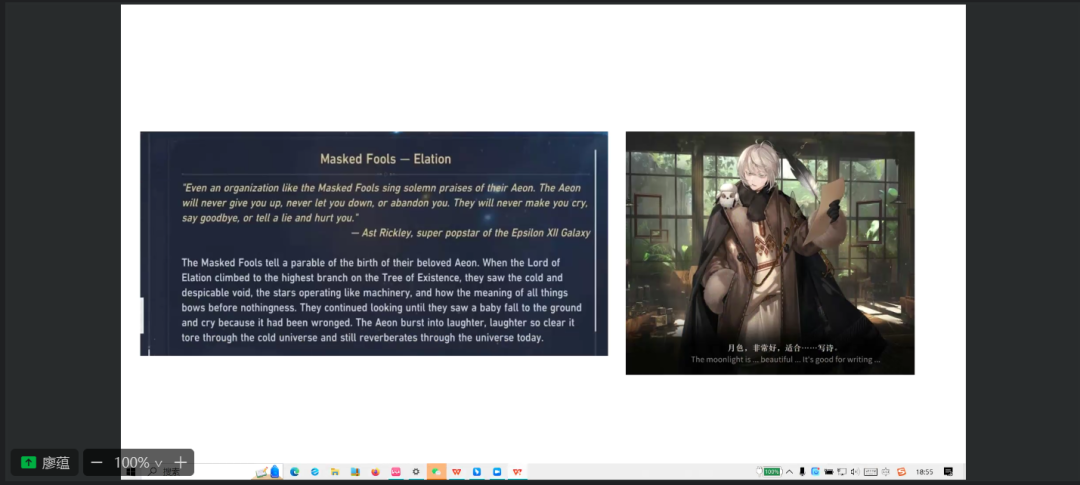The image size is (1080, 485).
Task: Open Internet Explorer from the taskbar
Action: click(x=315, y=472)
